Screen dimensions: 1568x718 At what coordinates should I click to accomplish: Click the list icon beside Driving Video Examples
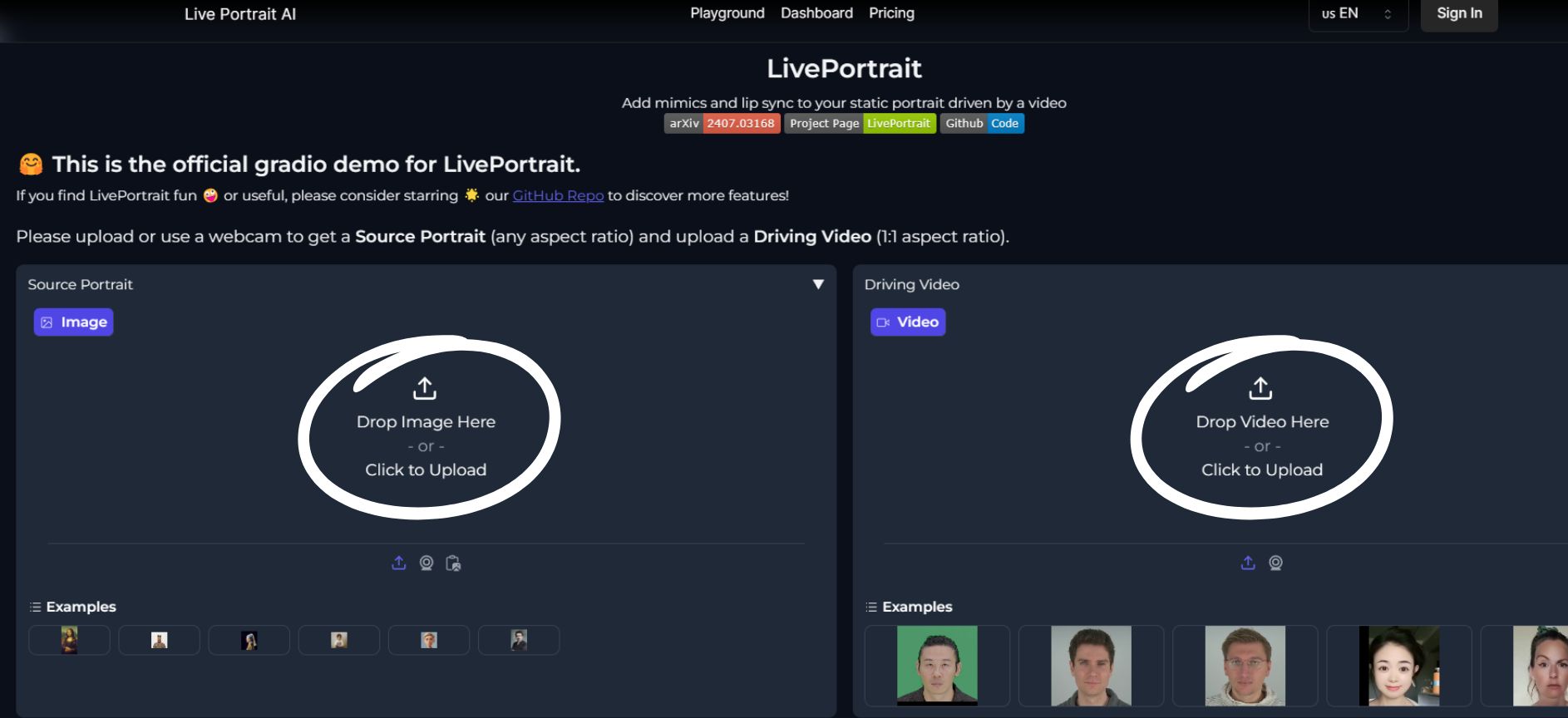[871, 607]
